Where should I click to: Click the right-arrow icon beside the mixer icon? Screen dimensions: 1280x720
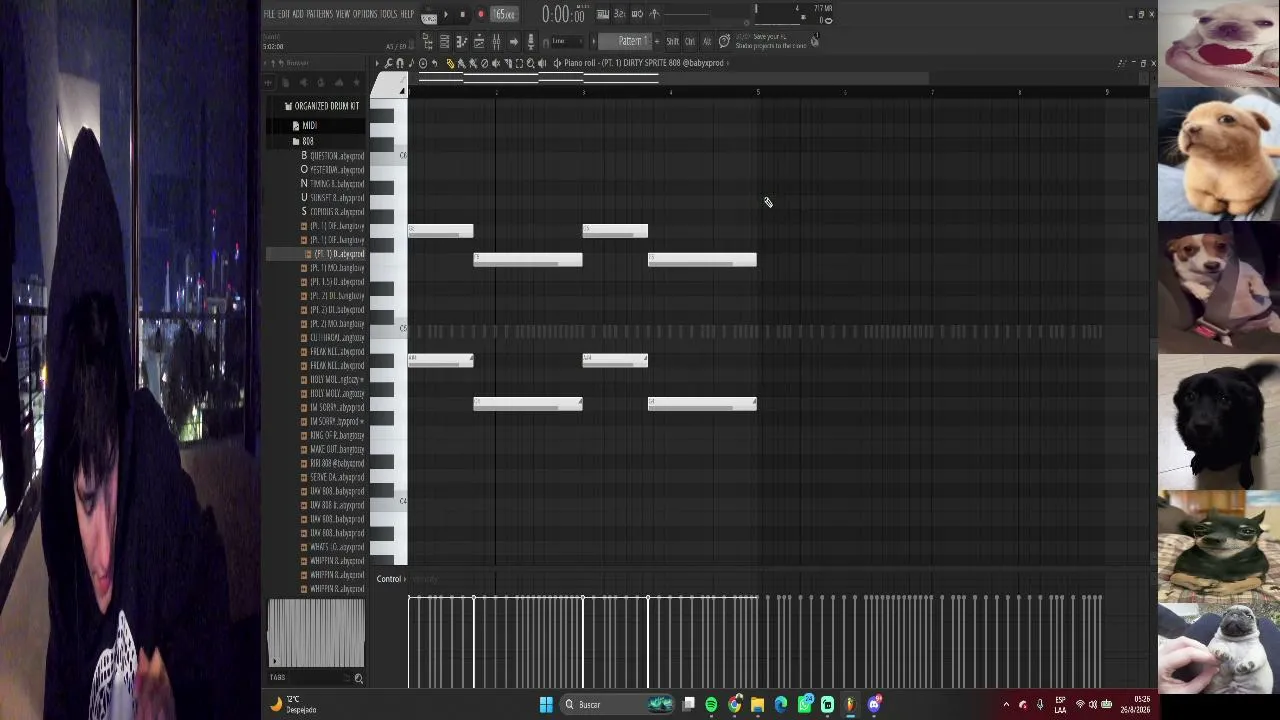[x=514, y=41]
